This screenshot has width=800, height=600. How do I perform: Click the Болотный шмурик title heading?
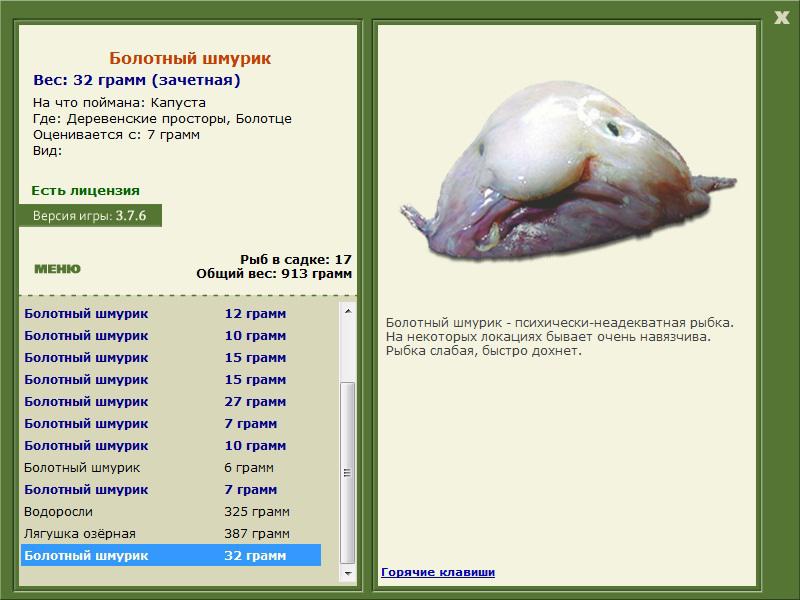pyautogui.click(x=190, y=58)
